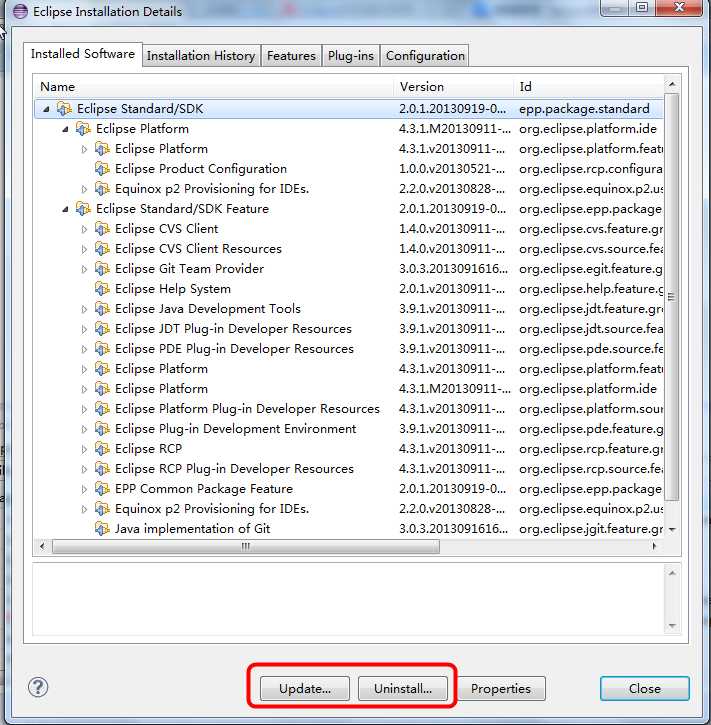Screen dimensions: 711x725
Task: Click the id epp.package.standard
Action: 584,109
